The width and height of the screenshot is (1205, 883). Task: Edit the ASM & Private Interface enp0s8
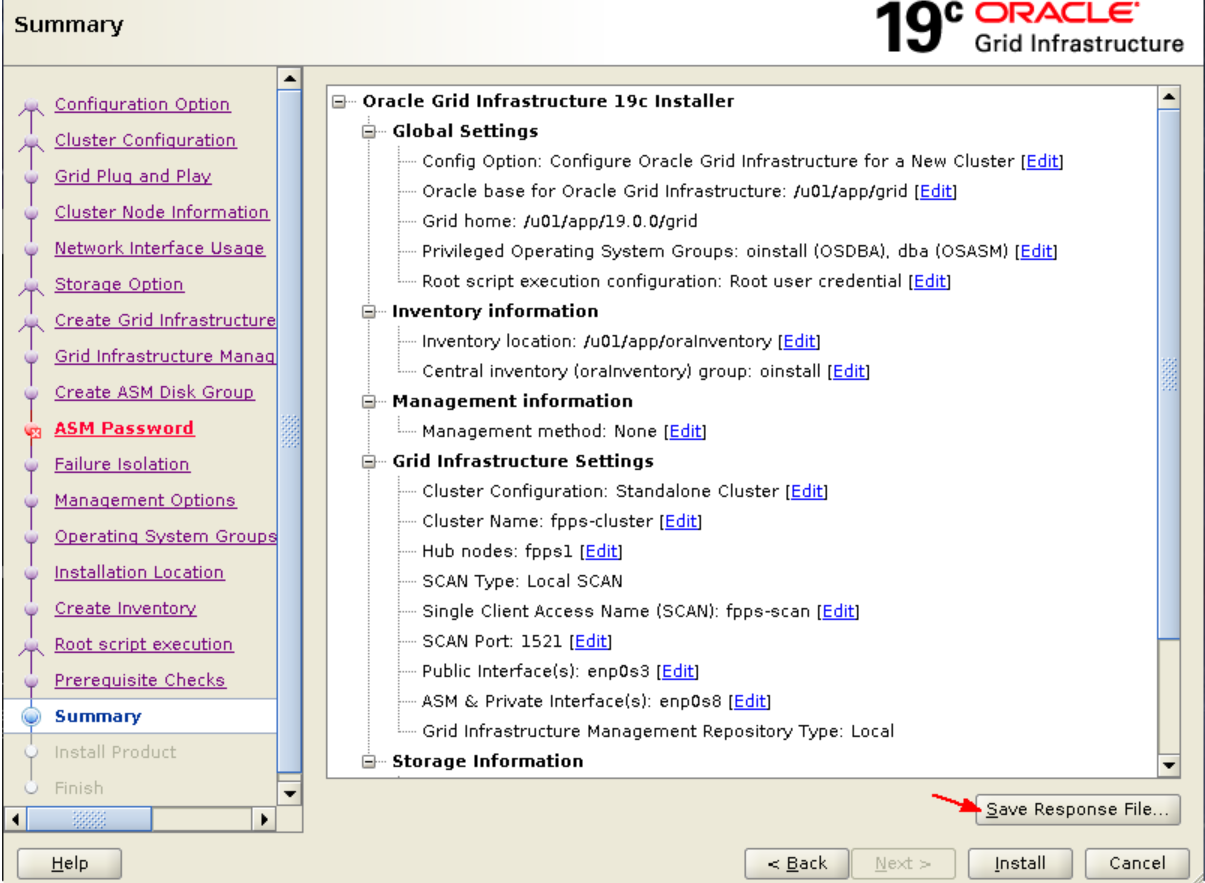coord(750,701)
